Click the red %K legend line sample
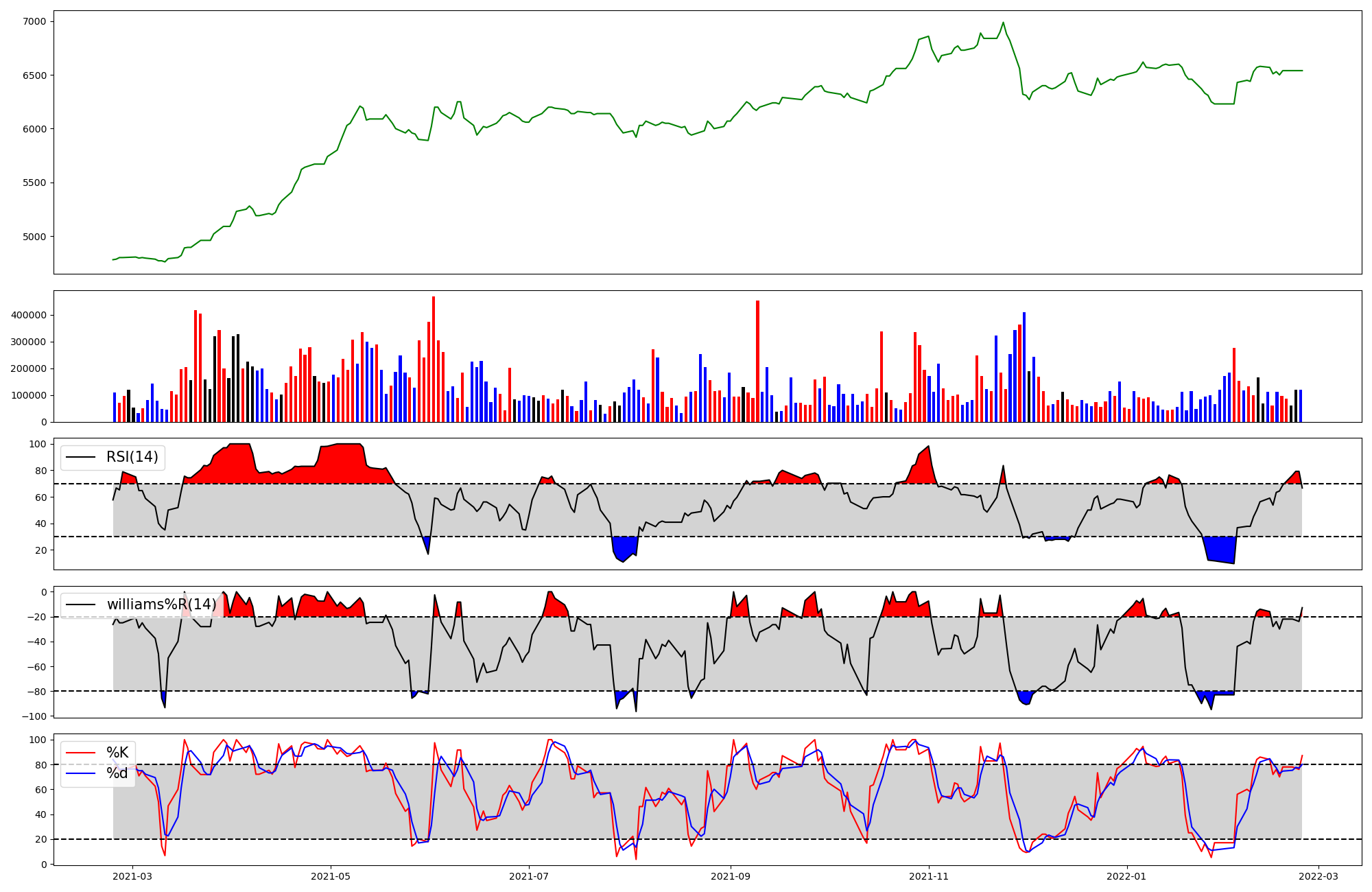 [x=80, y=753]
